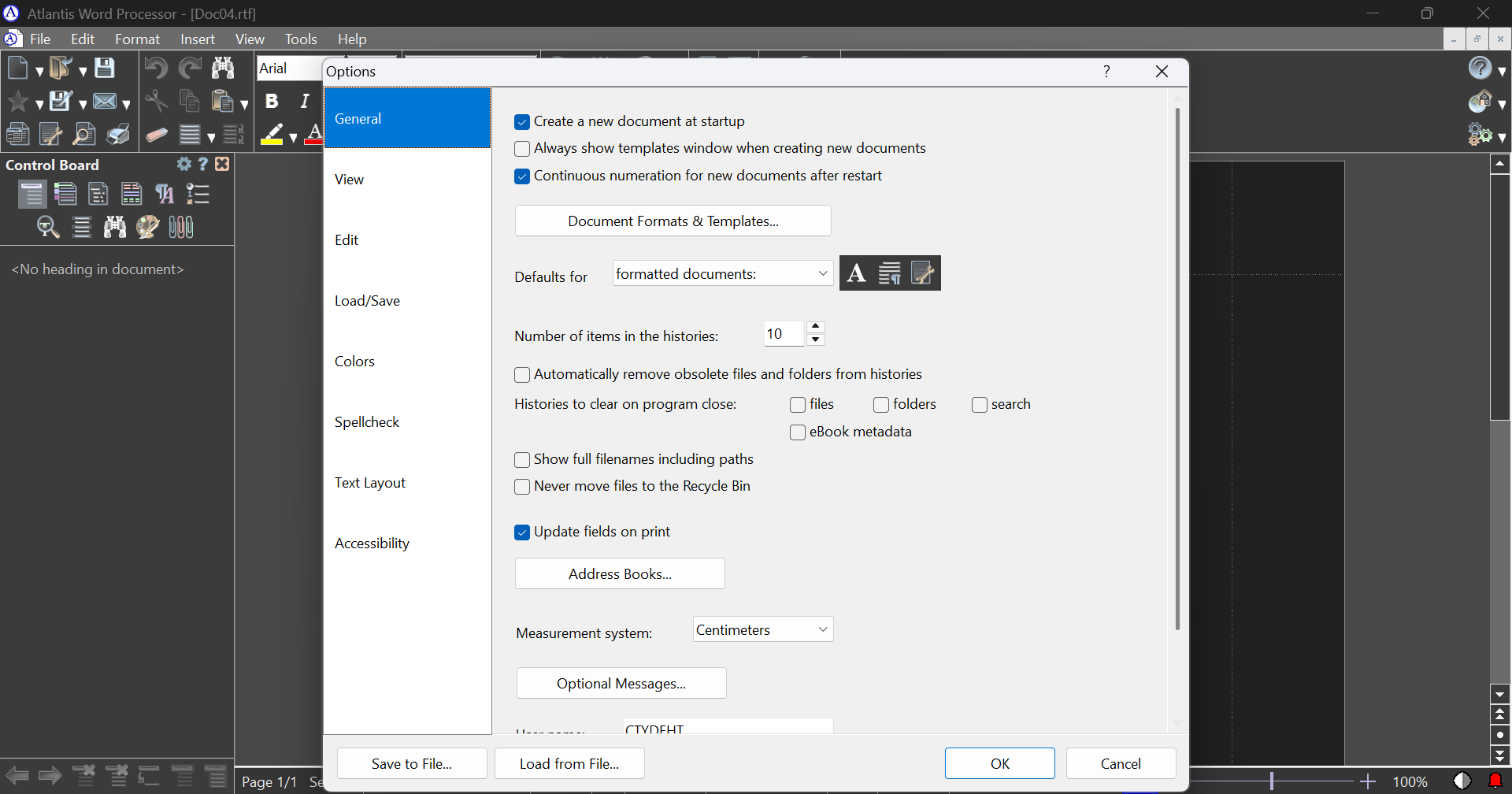This screenshot has height=794, width=1512.
Task: Click the Optional Messages button
Action: (621, 684)
